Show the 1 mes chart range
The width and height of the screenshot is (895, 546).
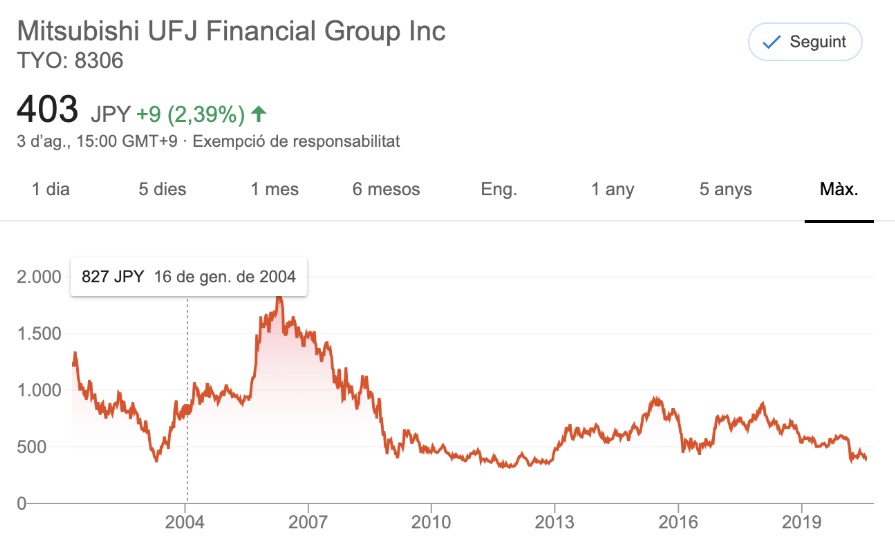(275, 189)
